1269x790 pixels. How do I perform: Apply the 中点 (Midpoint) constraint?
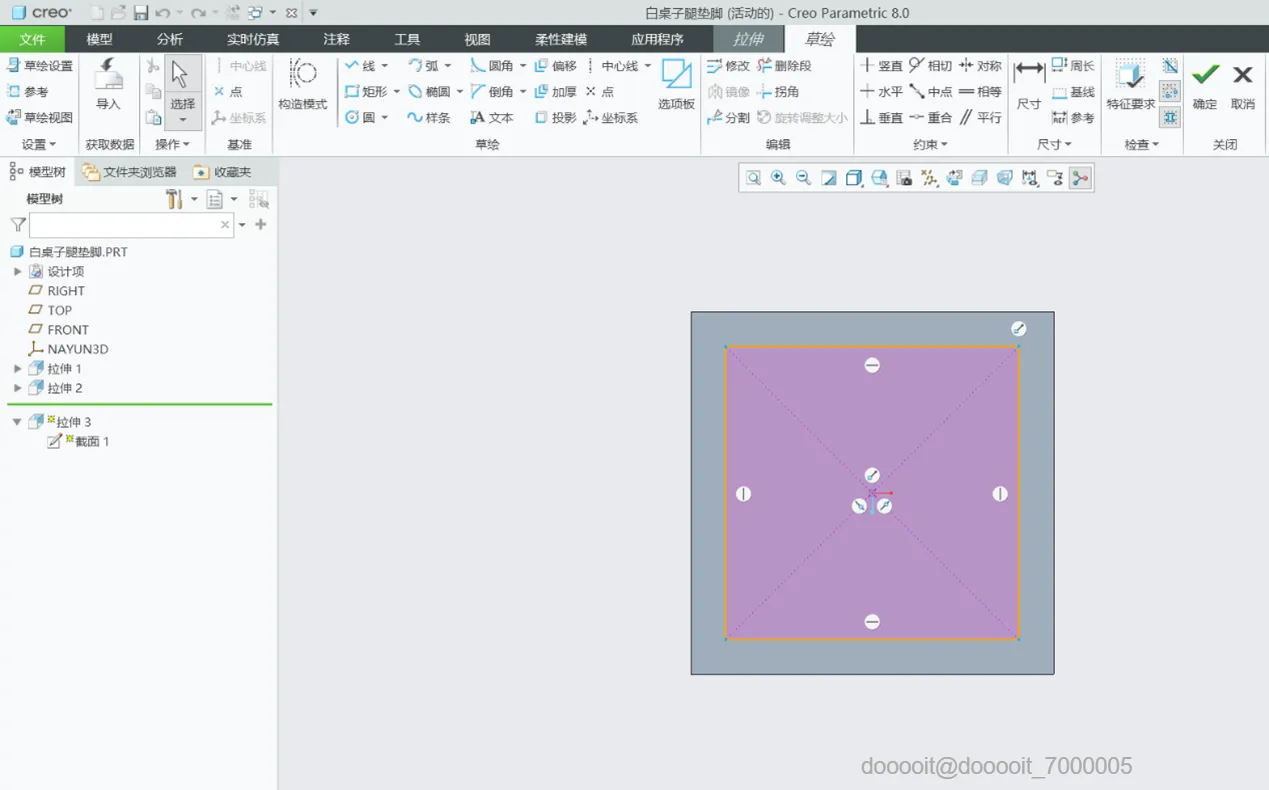pyautogui.click(x=930, y=92)
